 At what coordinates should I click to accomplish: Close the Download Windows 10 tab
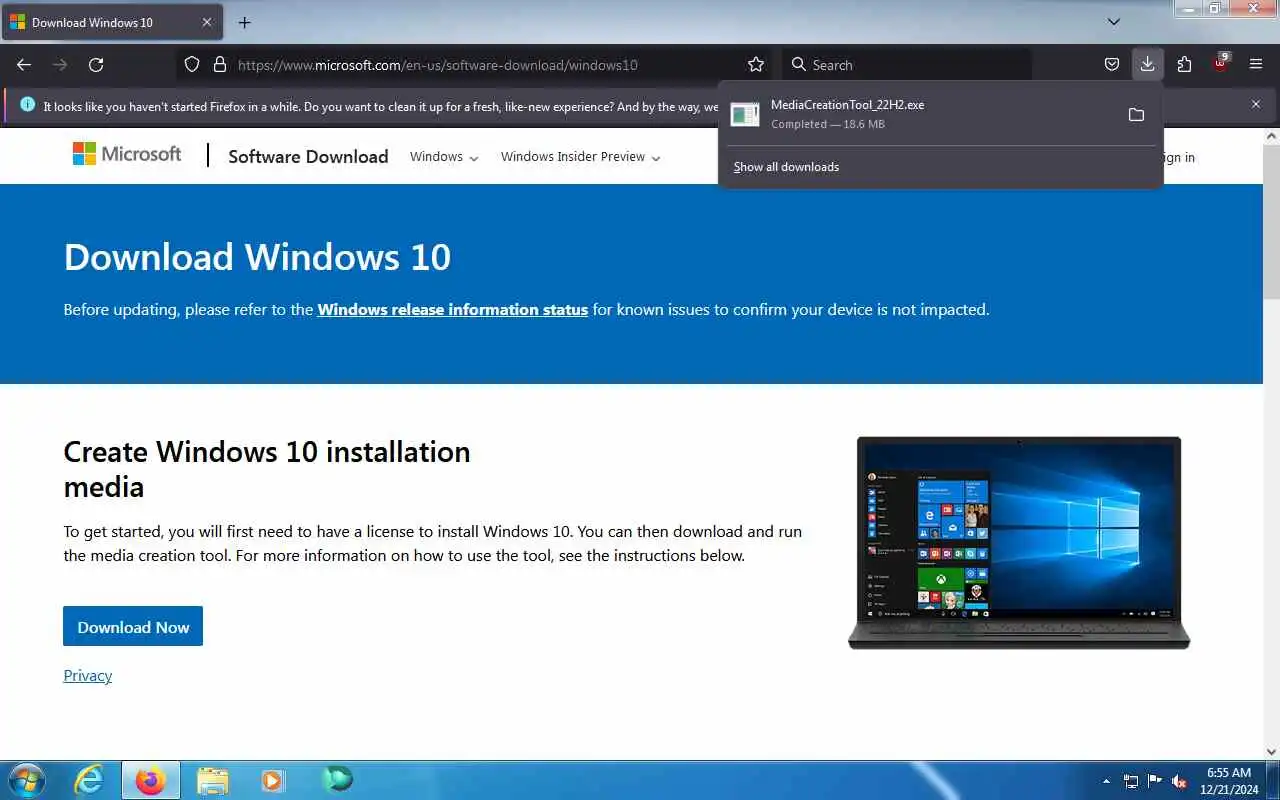207,22
